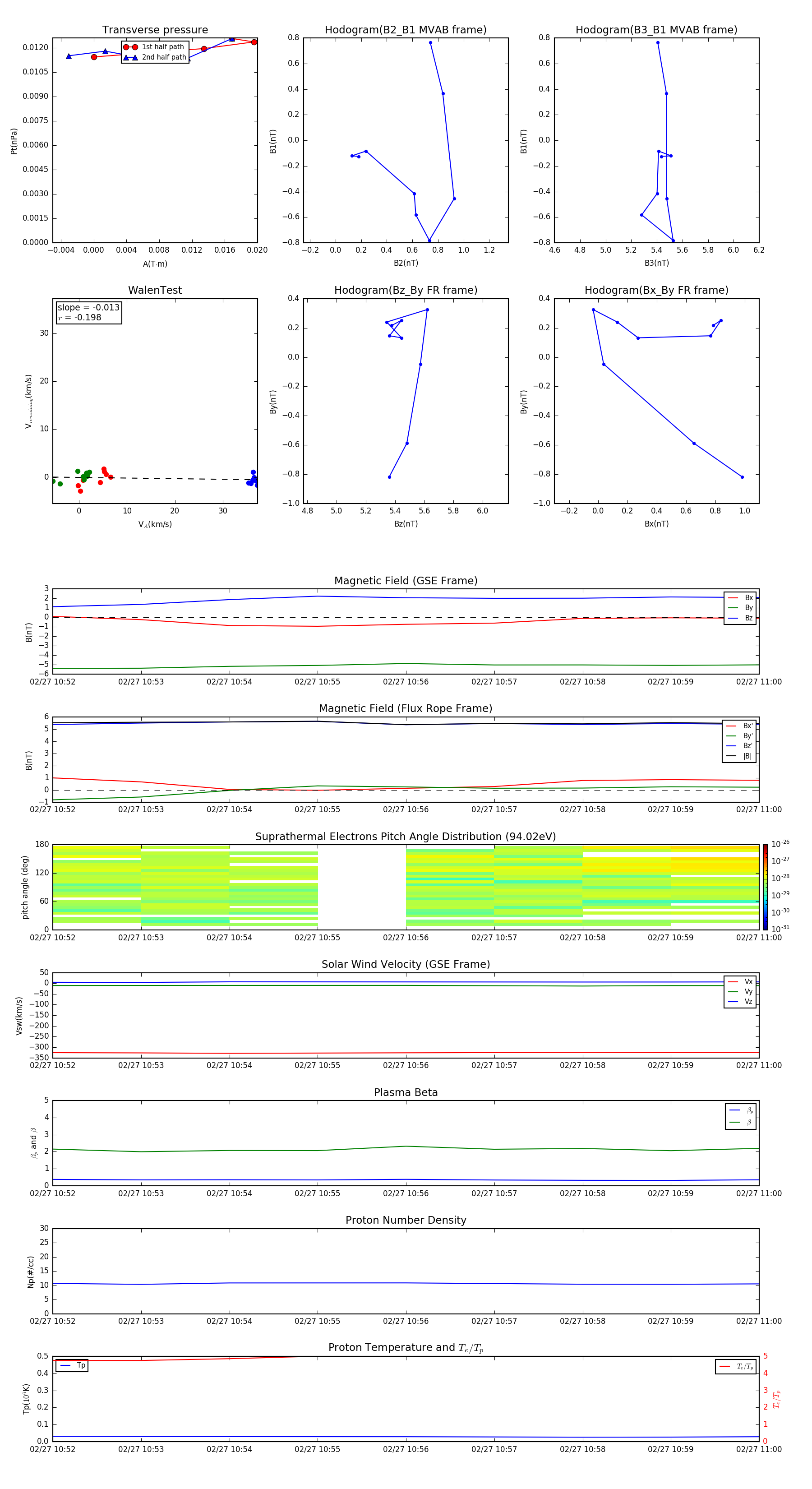Click the 'V_A(km/s)' x-axis label

tap(155, 525)
